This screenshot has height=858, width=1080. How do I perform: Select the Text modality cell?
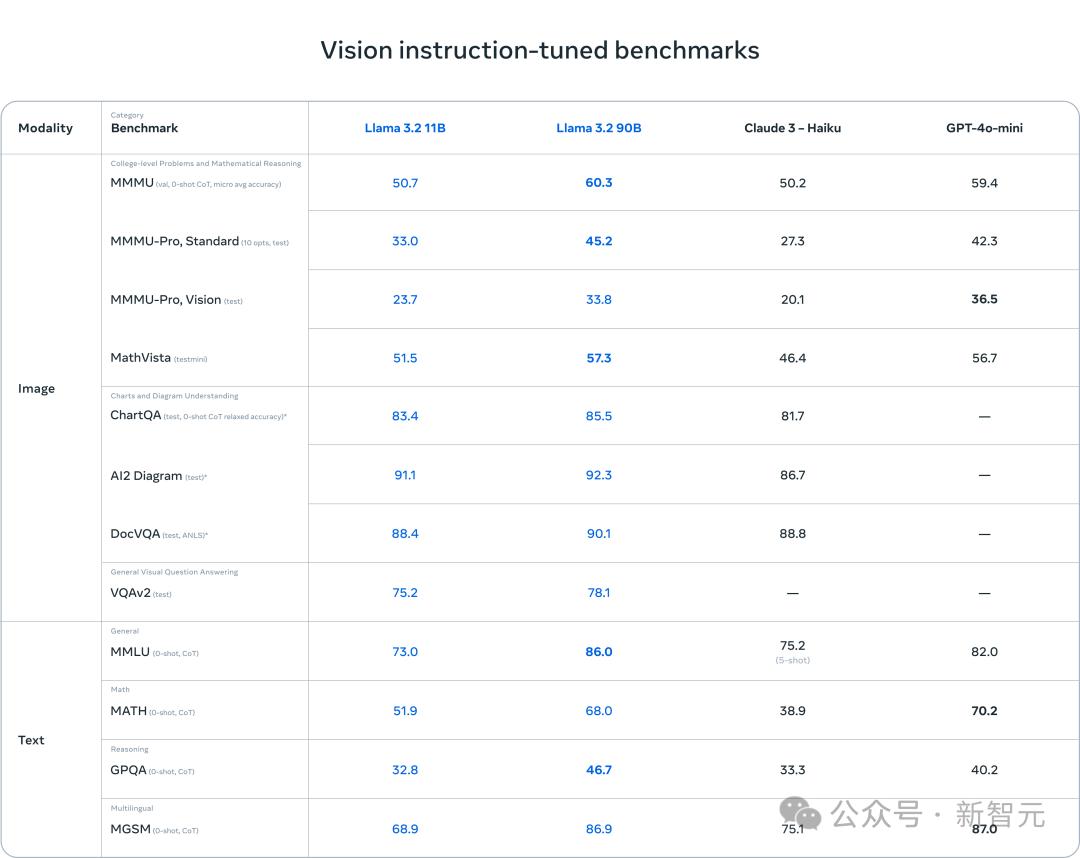pyautogui.click(x=31, y=740)
